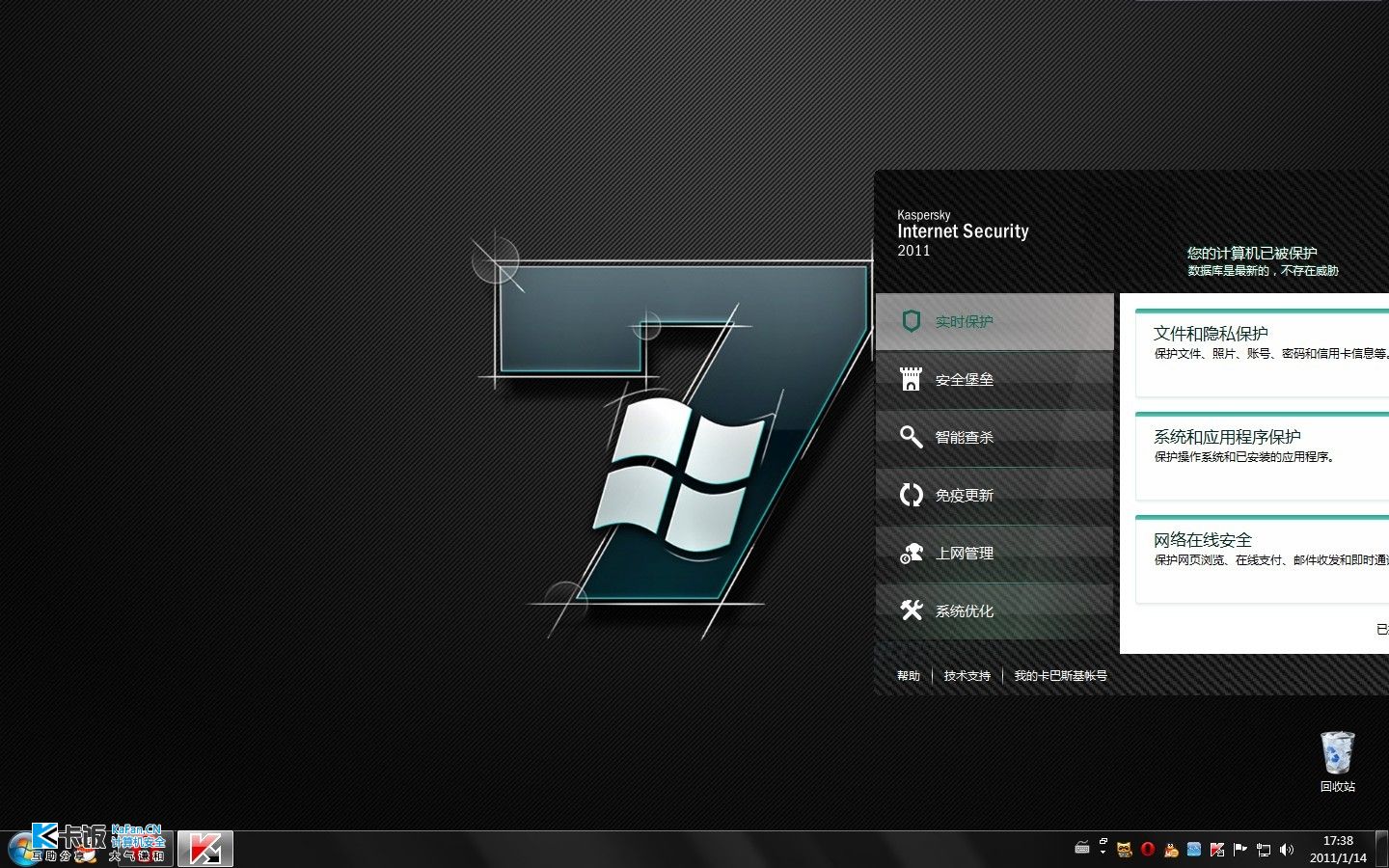Click the volume speaker tray icon
The width and height of the screenshot is (1389, 868).
pos(1287,850)
